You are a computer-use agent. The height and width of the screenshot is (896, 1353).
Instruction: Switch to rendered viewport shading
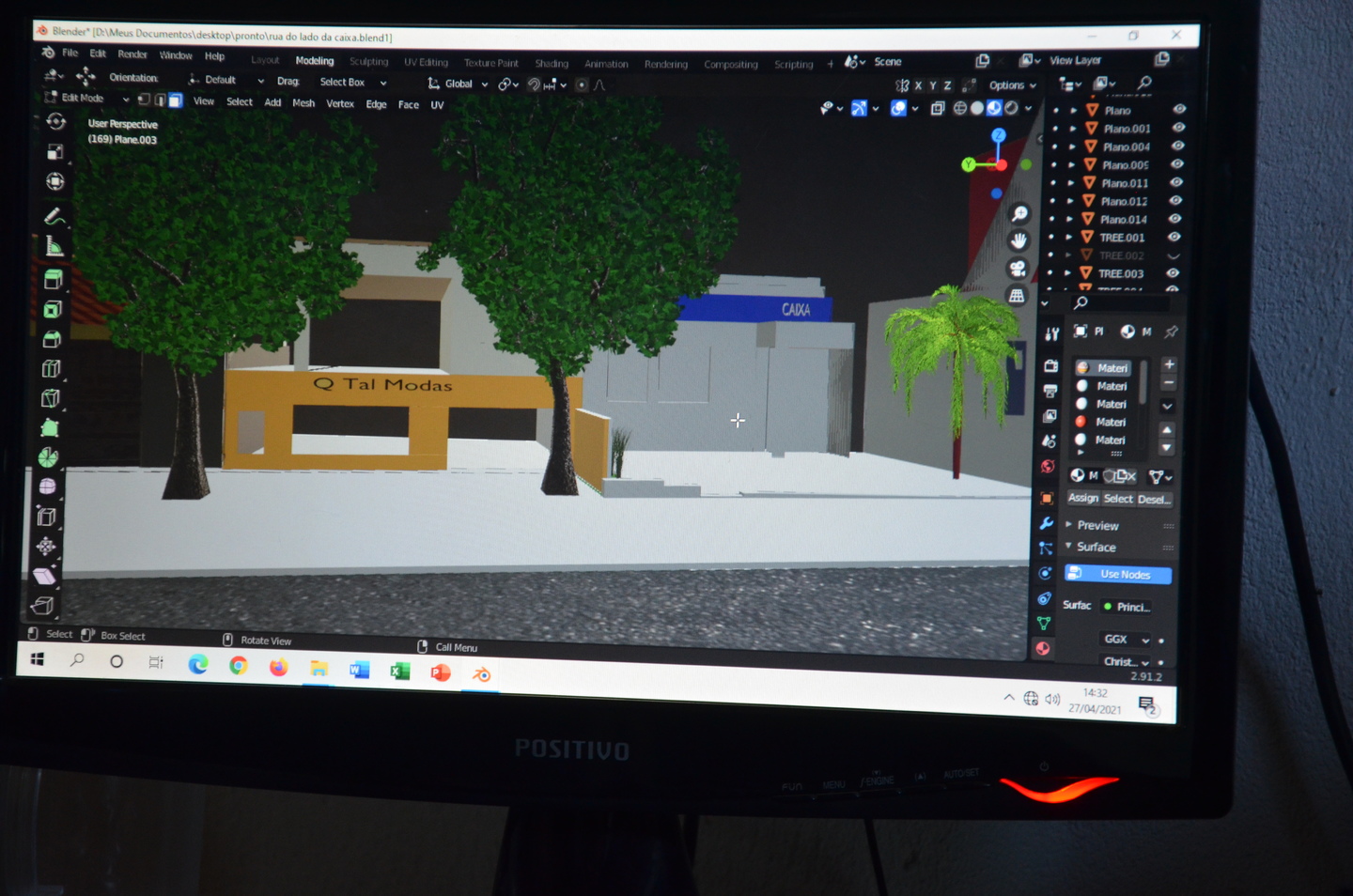point(1011,108)
